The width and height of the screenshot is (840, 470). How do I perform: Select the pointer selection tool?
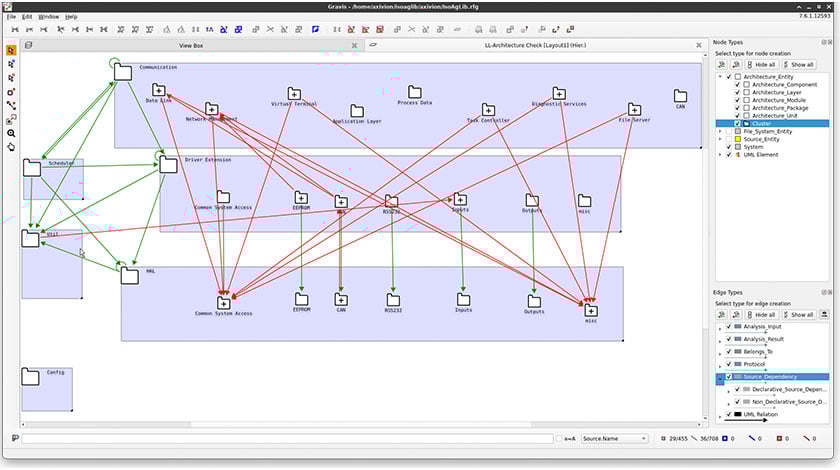pos(11,50)
